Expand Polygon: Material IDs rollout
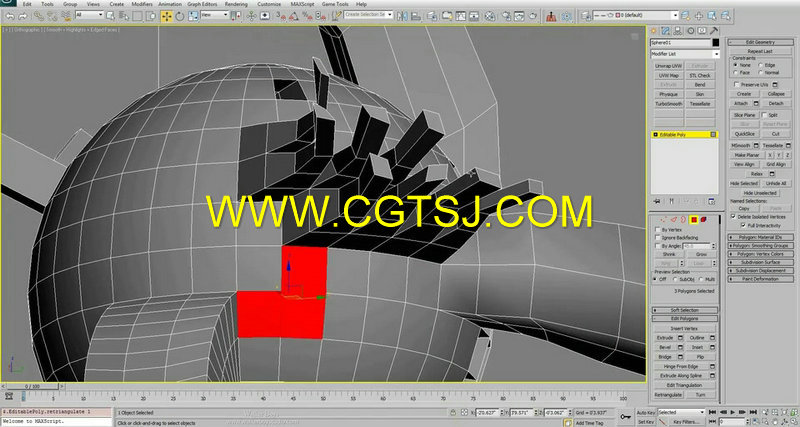800x427 pixels. click(761, 237)
